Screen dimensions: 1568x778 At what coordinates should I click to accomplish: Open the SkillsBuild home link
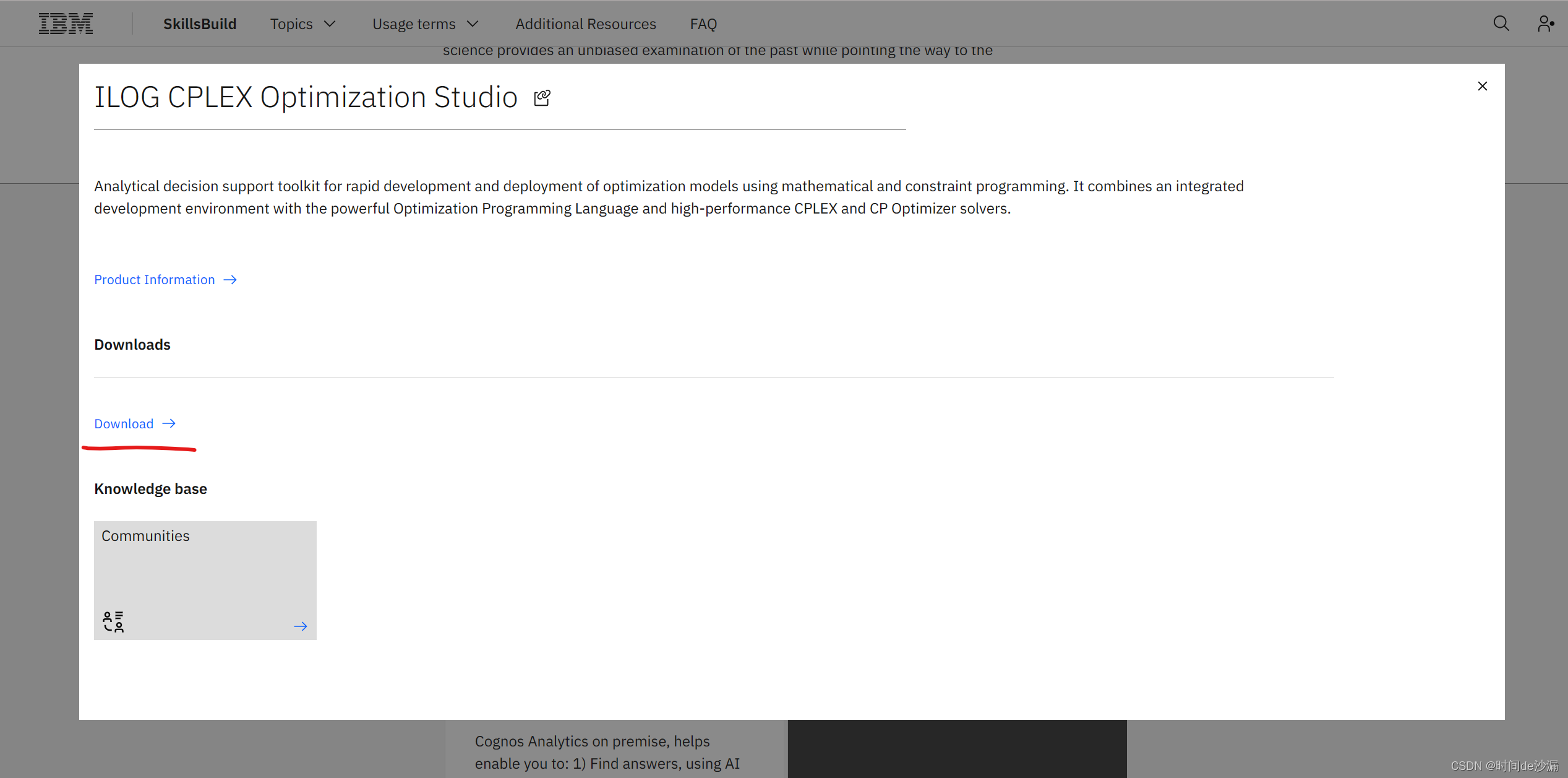[200, 24]
